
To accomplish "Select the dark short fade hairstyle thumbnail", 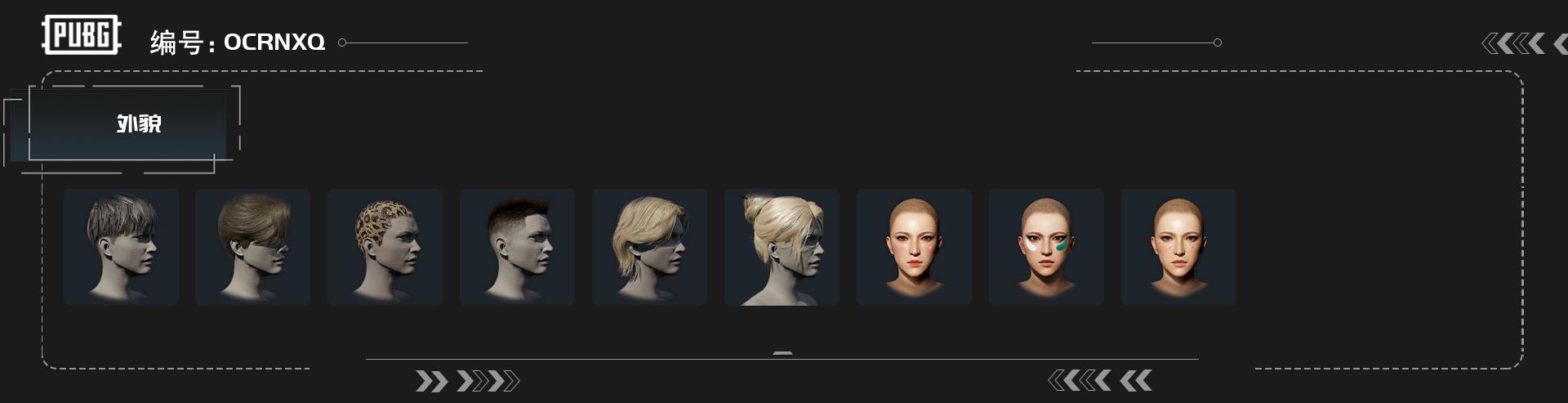I will (517, 247).
